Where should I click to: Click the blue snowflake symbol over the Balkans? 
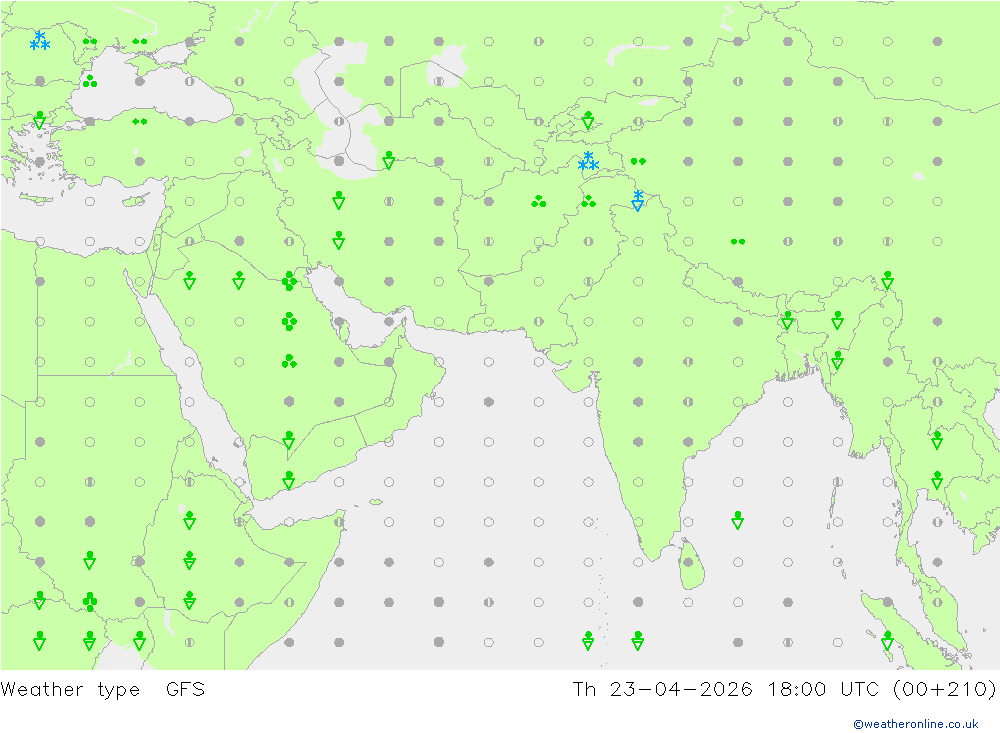coord(40,41)
